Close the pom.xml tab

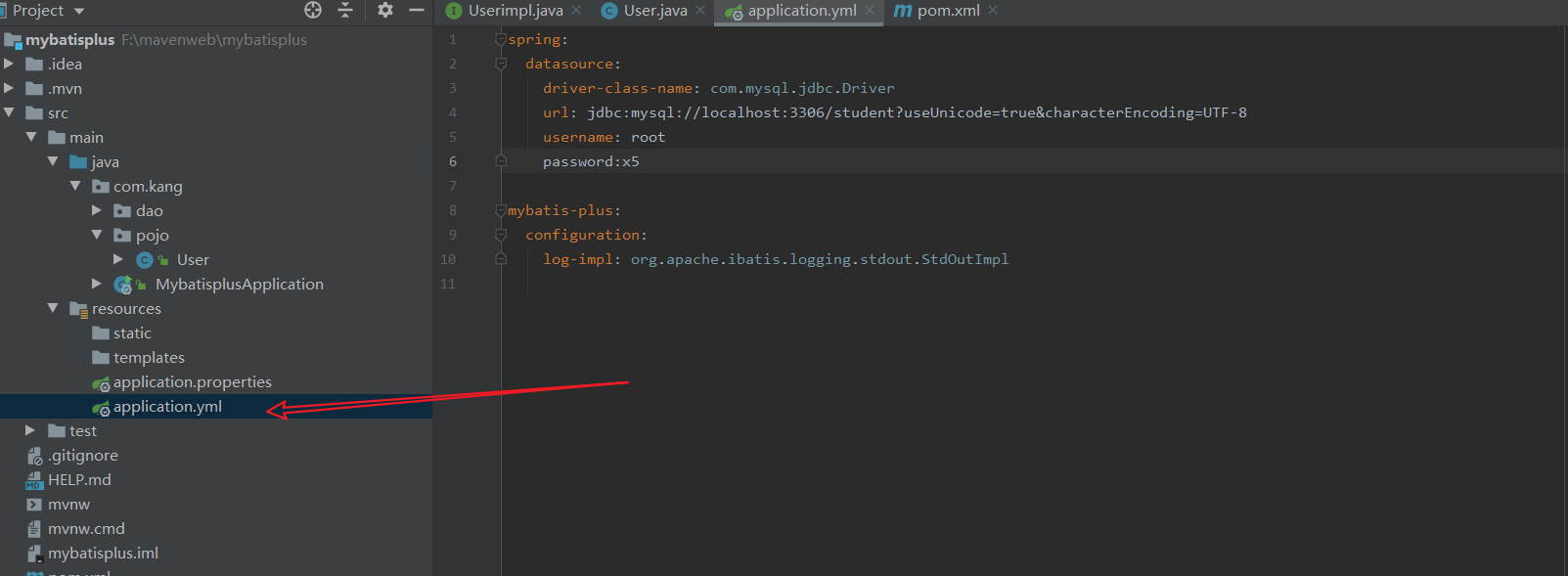pyautogui.click(x=993, y=10)
